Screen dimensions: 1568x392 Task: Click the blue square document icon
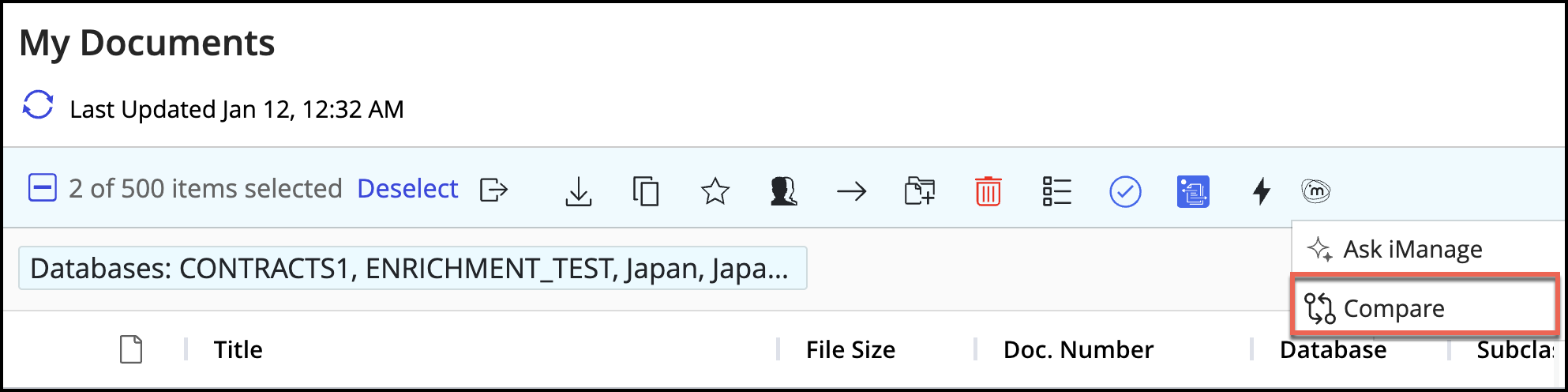pos(1193,191)
